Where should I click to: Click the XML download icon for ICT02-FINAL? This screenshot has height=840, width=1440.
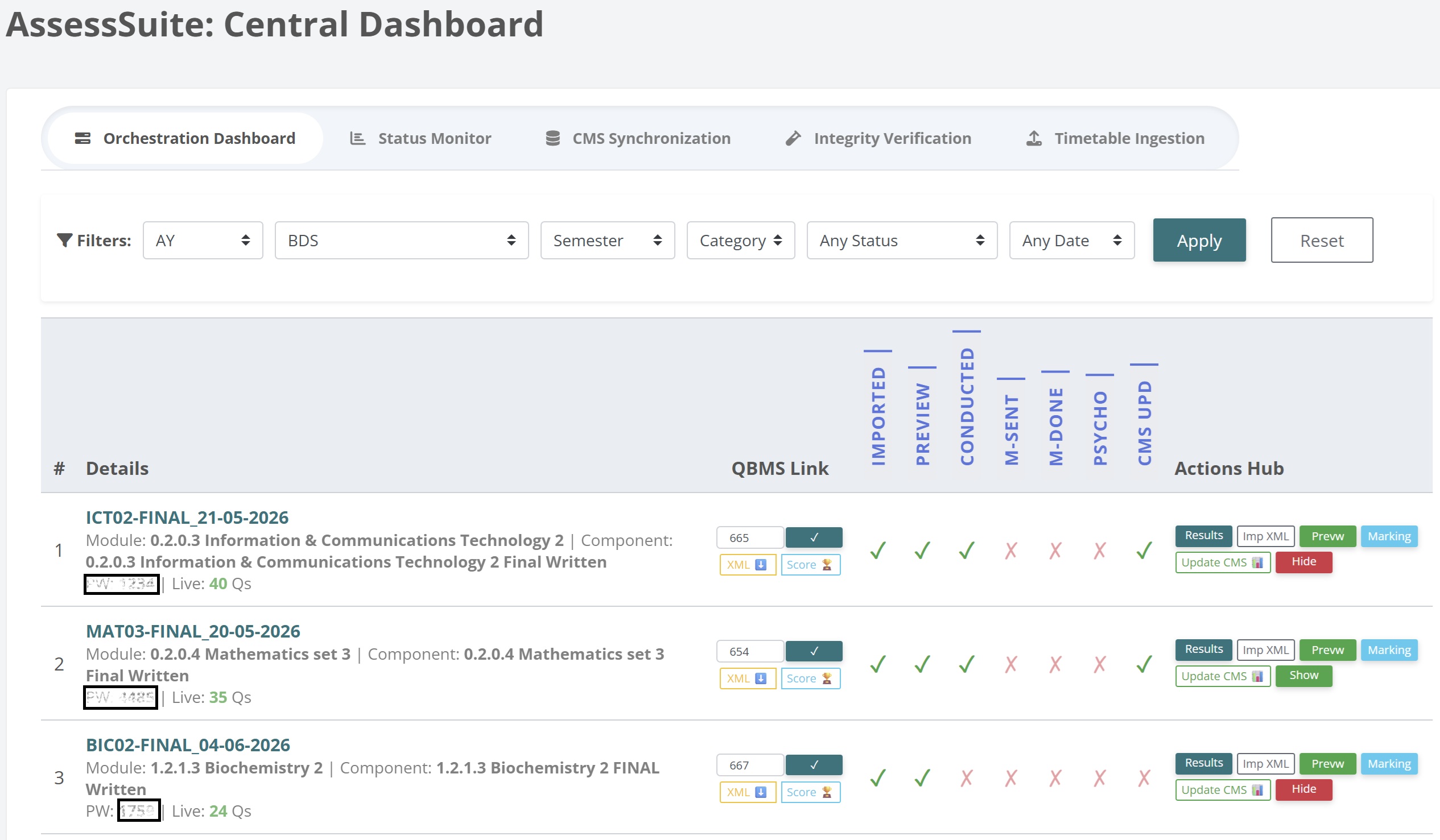click(x=761, y=565)
